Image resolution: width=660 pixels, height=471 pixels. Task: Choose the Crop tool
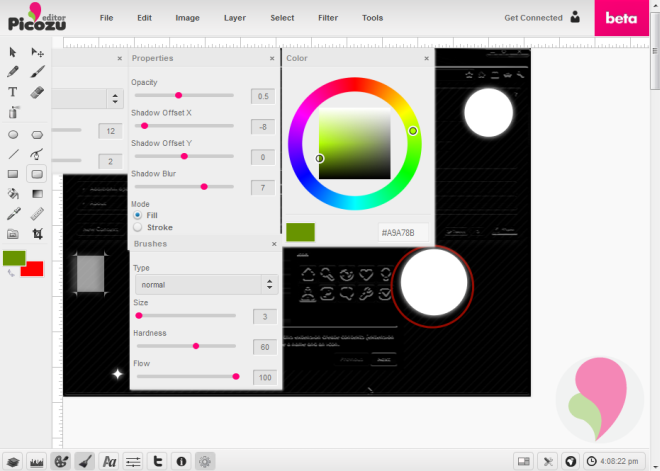pyautogui.click(x=37, y=234)
